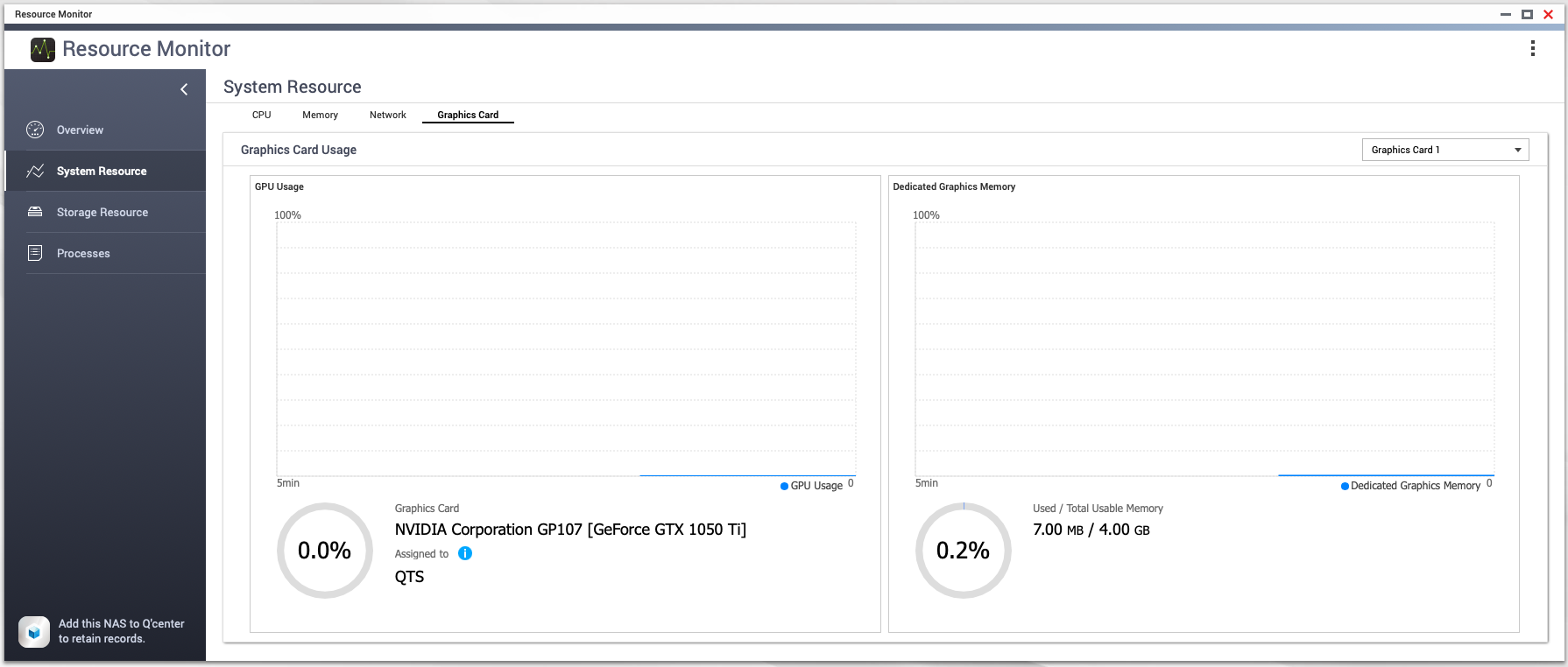
Task: Click the 0.2% memory usage gauge
Action: (x=963, y=551)
